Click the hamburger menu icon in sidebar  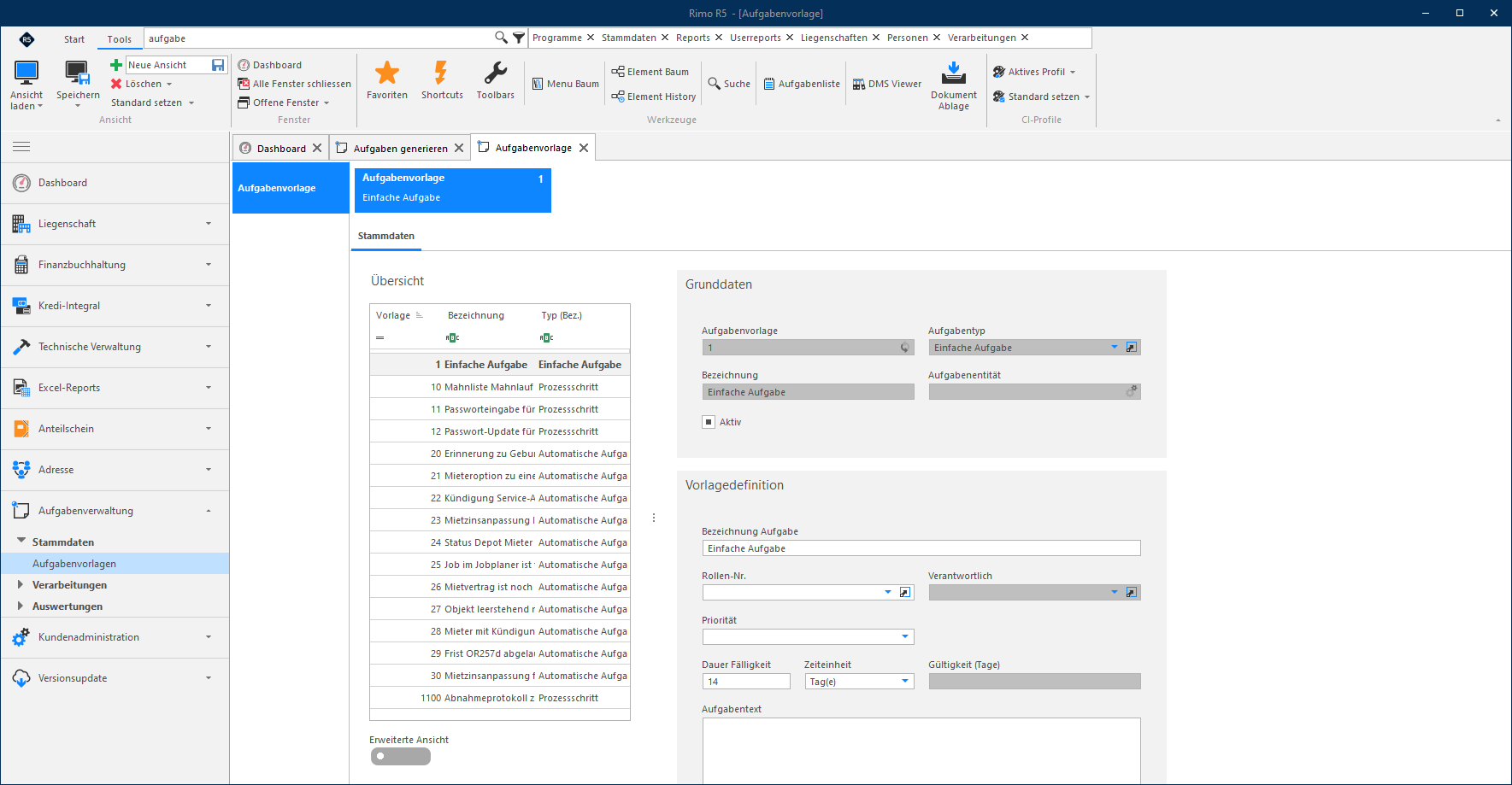21,147
